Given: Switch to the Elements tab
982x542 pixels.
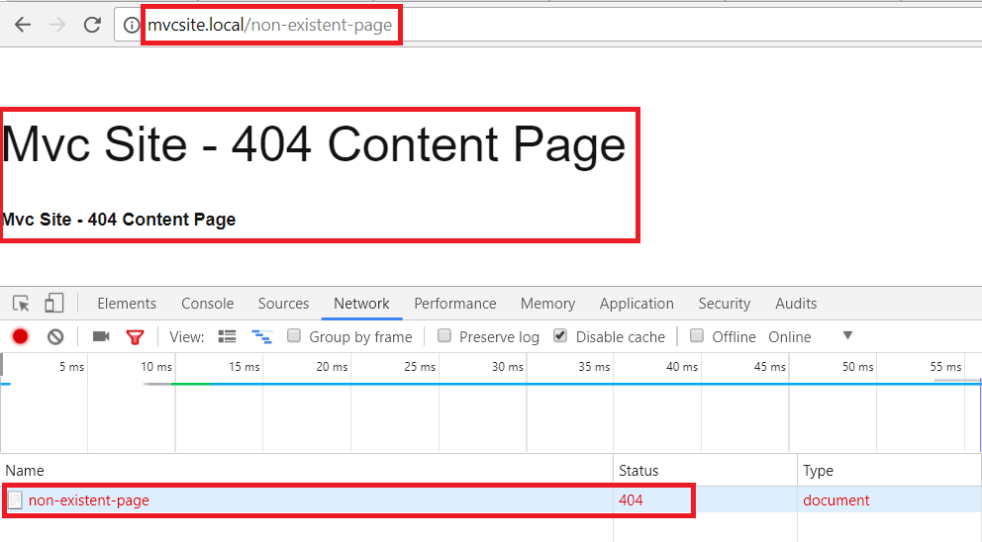Looking at the screenshot, I should pos(126,303).
